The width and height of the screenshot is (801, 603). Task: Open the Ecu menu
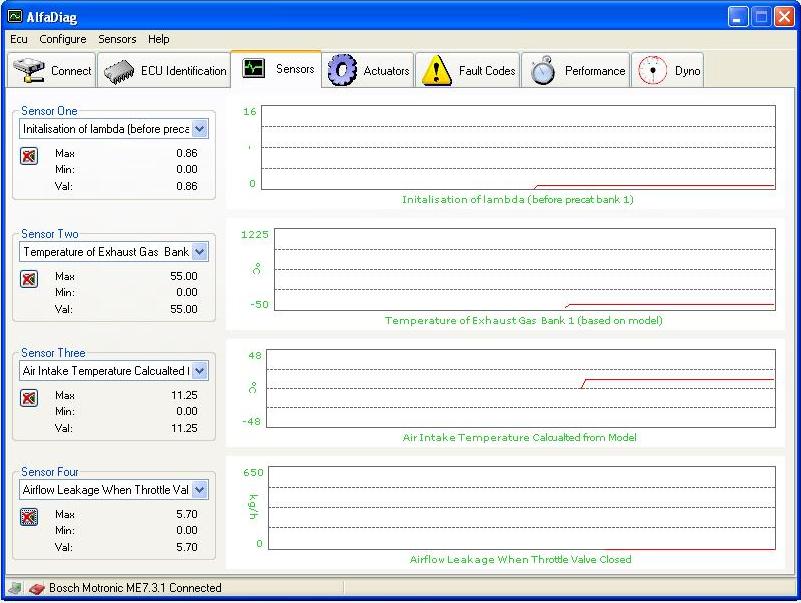pyautogui.click(x=19, y=39)
